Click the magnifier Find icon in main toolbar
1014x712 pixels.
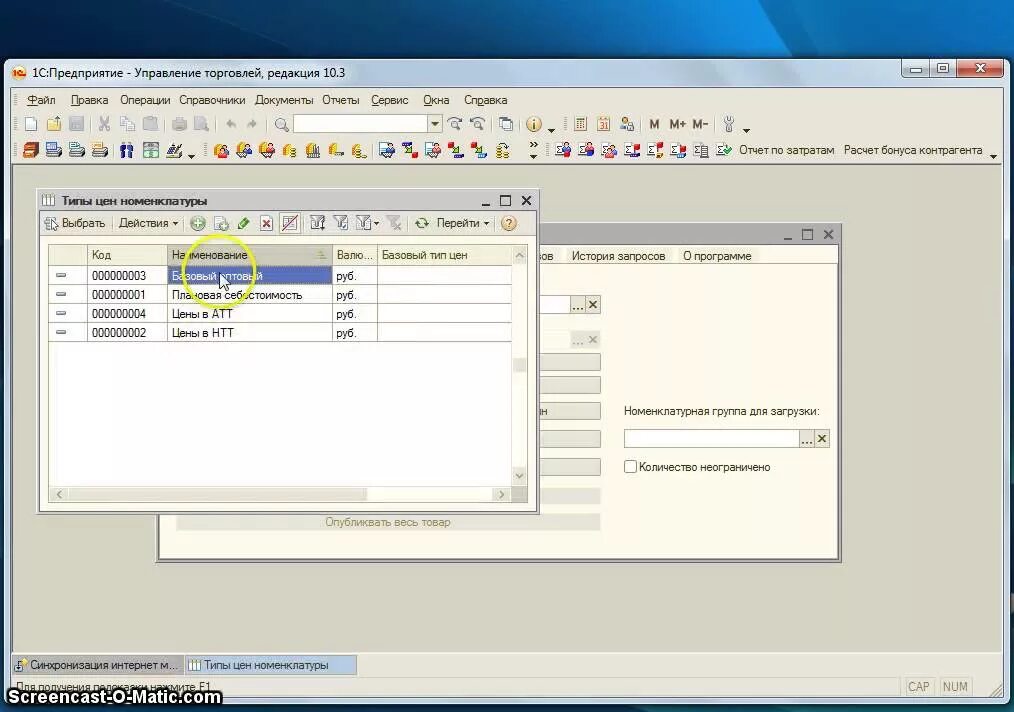tap(281, 124)
